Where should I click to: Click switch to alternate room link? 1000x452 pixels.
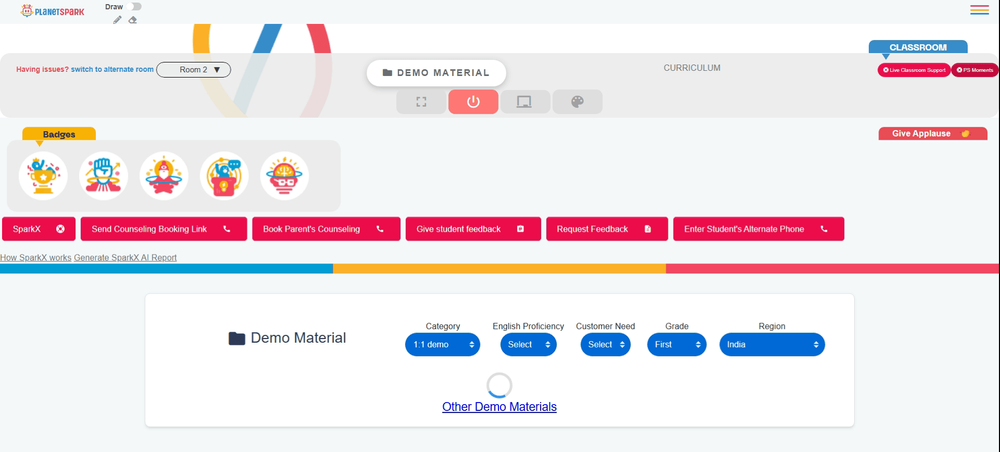tap(112, 69)
